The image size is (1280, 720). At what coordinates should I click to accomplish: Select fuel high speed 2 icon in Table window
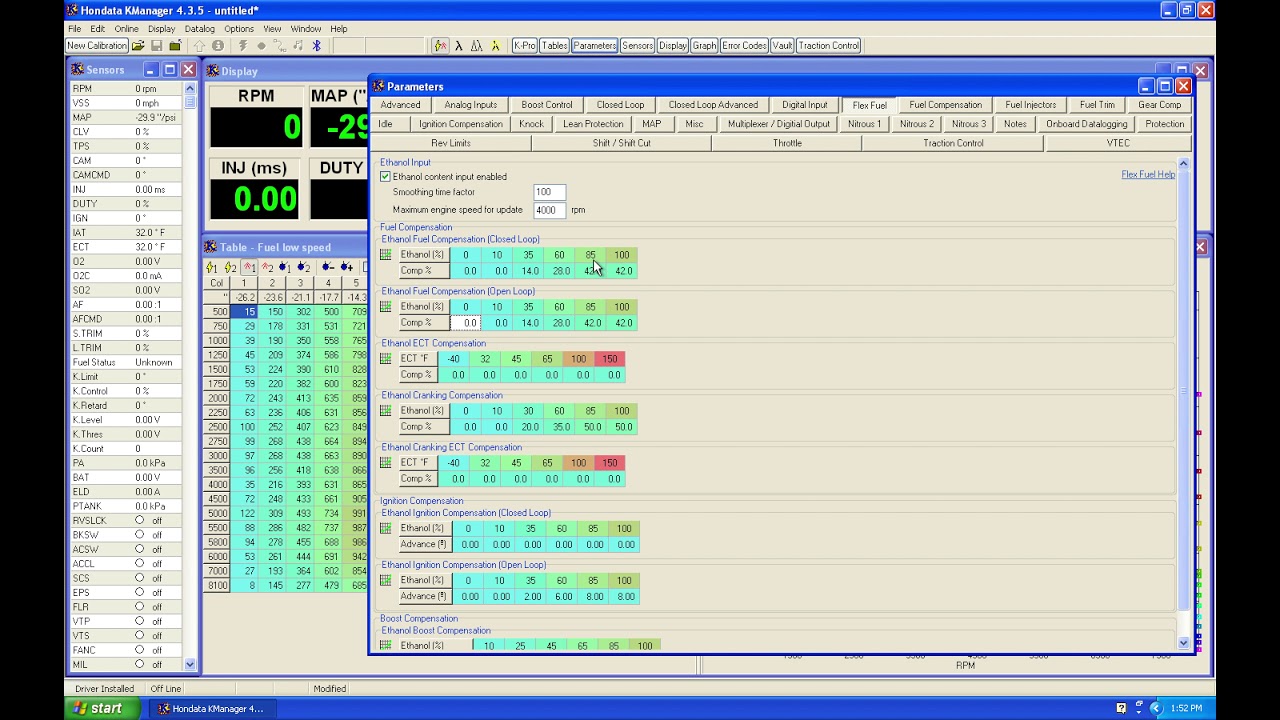[x=268, y=267]
